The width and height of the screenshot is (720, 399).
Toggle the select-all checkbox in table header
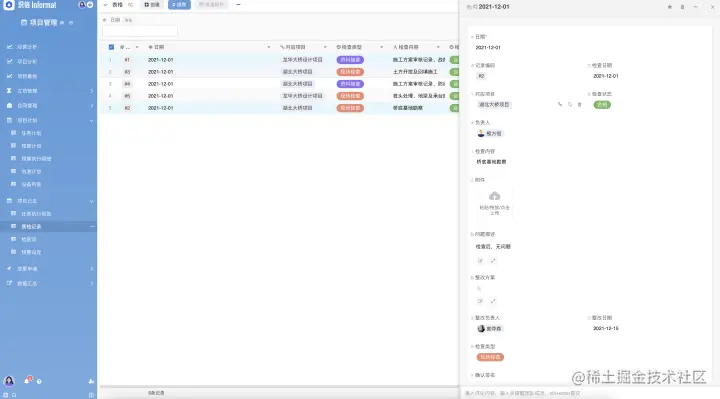point(111,47)
